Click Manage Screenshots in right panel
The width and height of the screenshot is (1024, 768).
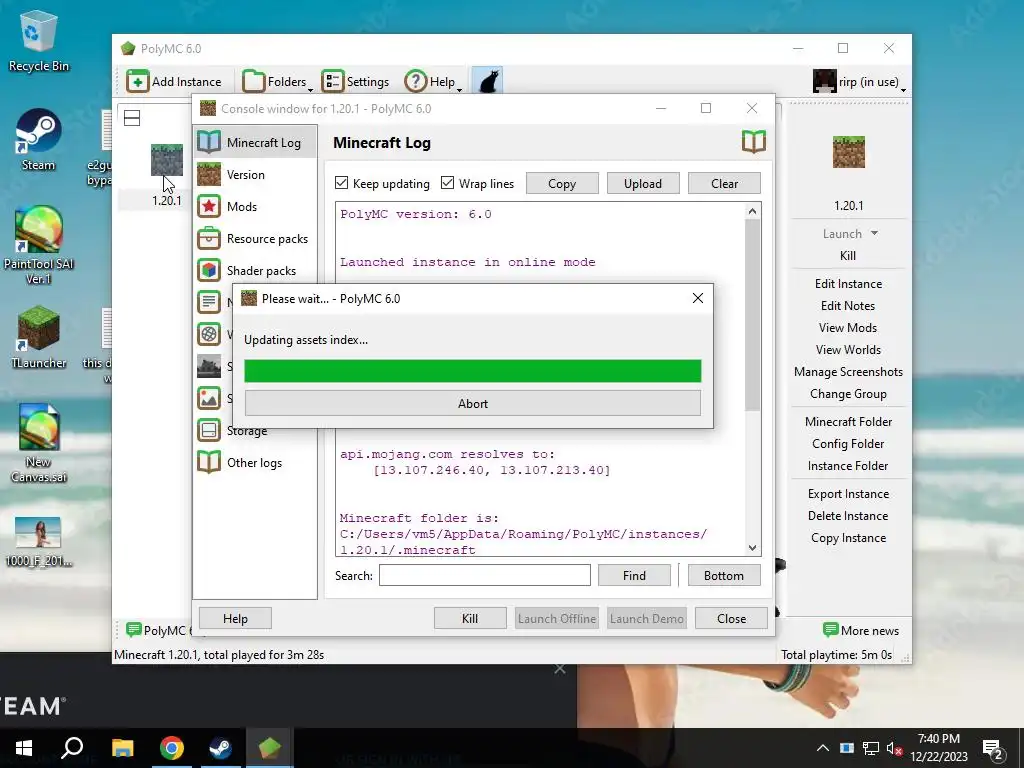pyautogui.click(x=848, y=372)
